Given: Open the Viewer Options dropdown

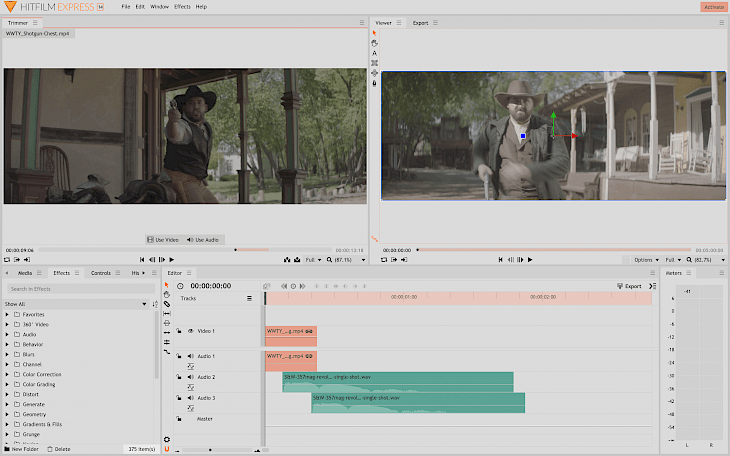Looking at the screenshot, I should point(646,259).
